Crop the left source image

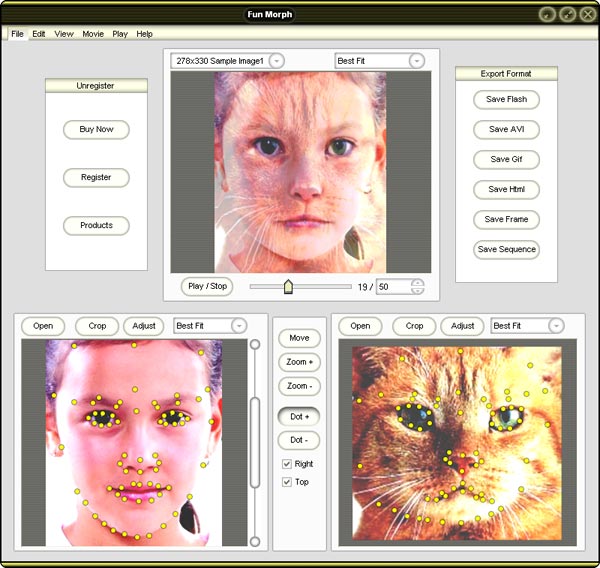click(x=97, y=326)
